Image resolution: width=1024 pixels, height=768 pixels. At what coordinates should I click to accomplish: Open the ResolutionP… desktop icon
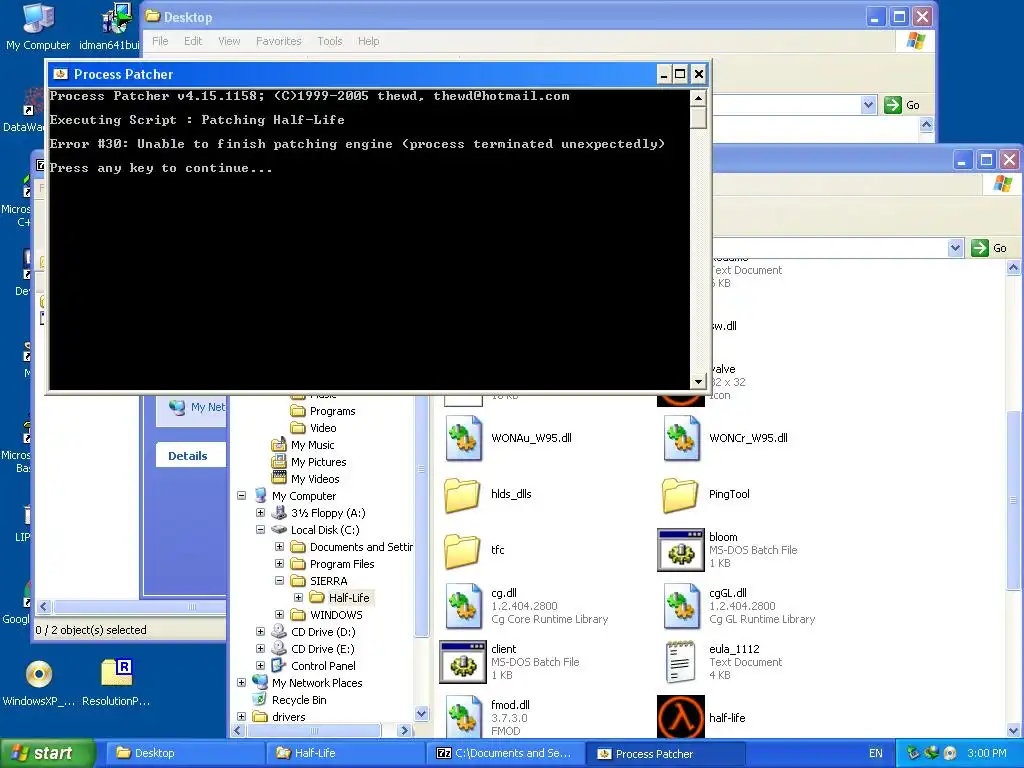pyautogui.click(x=116, y=674)
